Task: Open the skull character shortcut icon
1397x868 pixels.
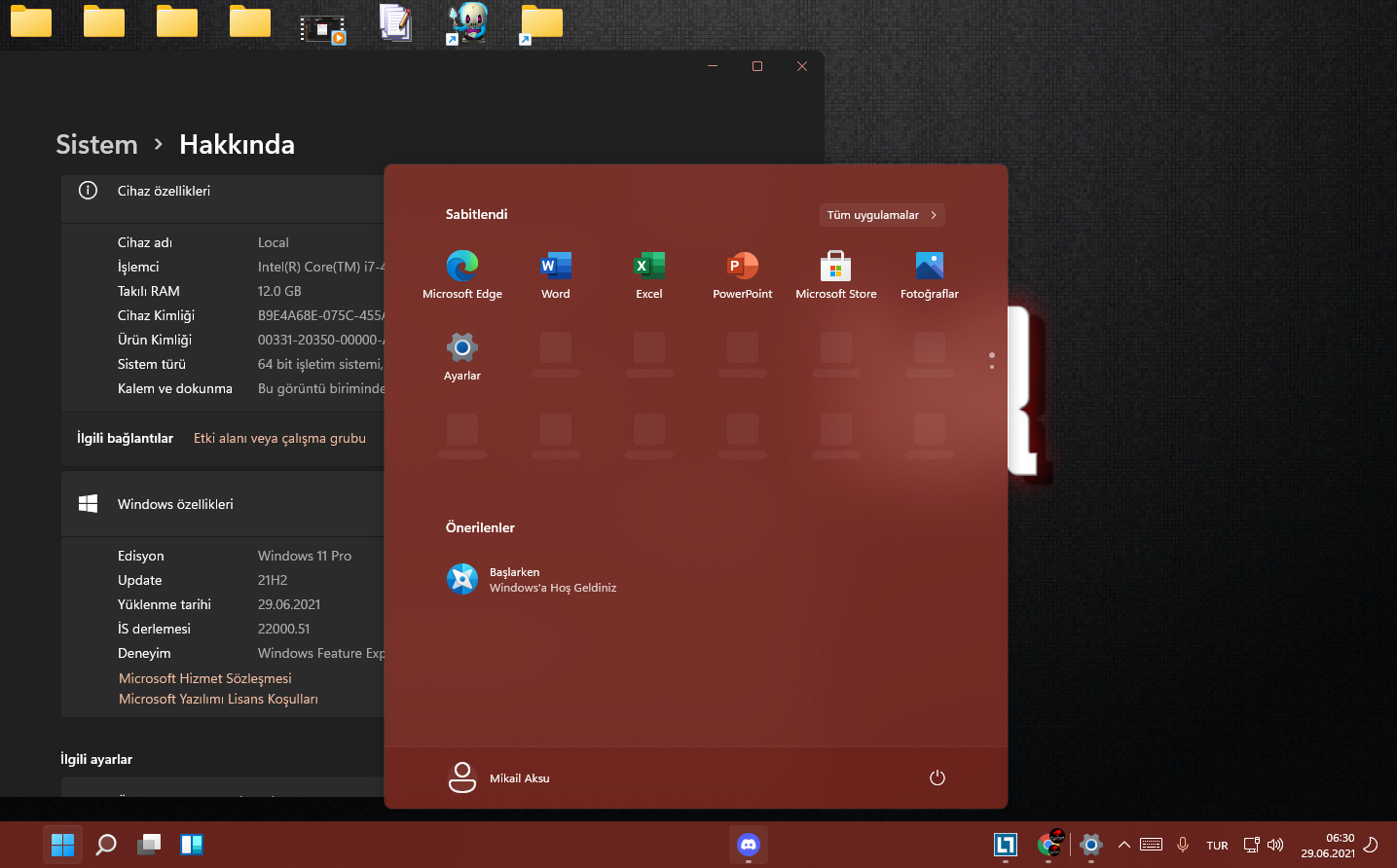Action: pos(468,23)
